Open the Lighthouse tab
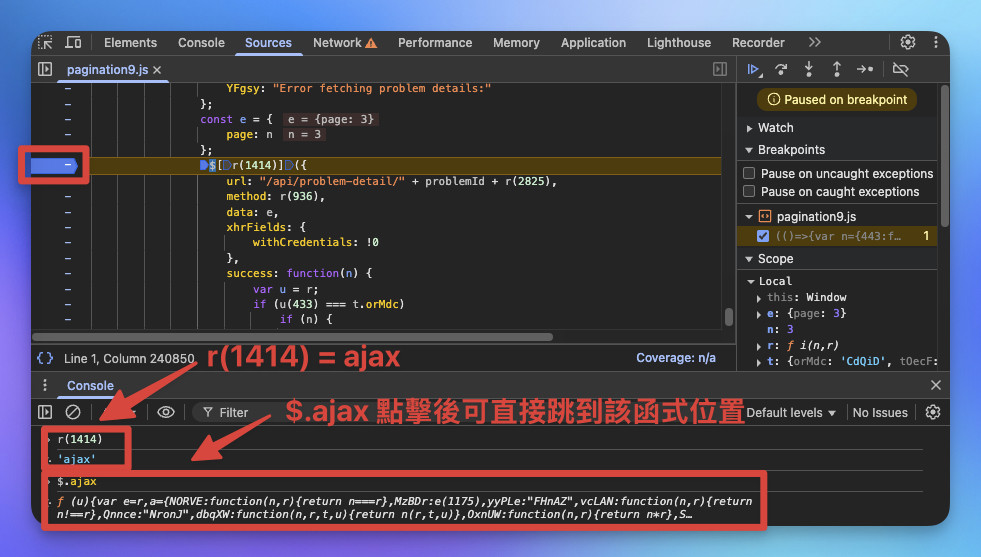The image size is (981, 557). click(x=679, y=43)
